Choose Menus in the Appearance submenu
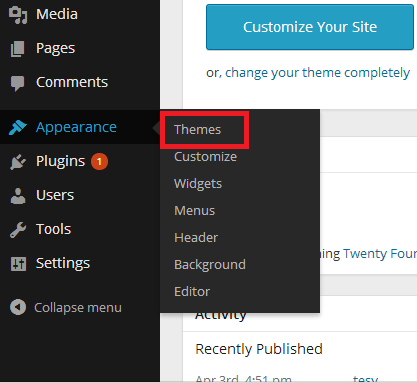417x383 pixels. (x=194, y=211)
